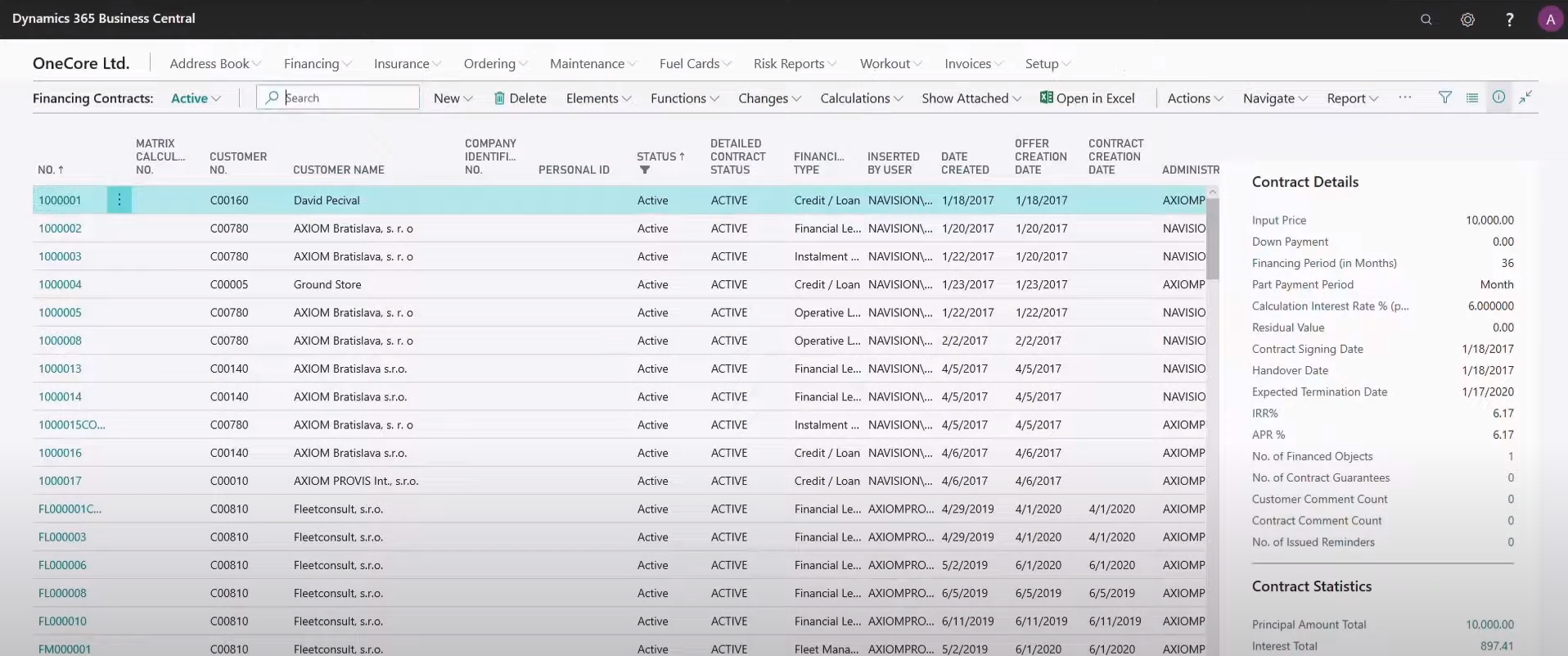Delete the selected contract
The image size is (1568, 656).
pos(520,98)
